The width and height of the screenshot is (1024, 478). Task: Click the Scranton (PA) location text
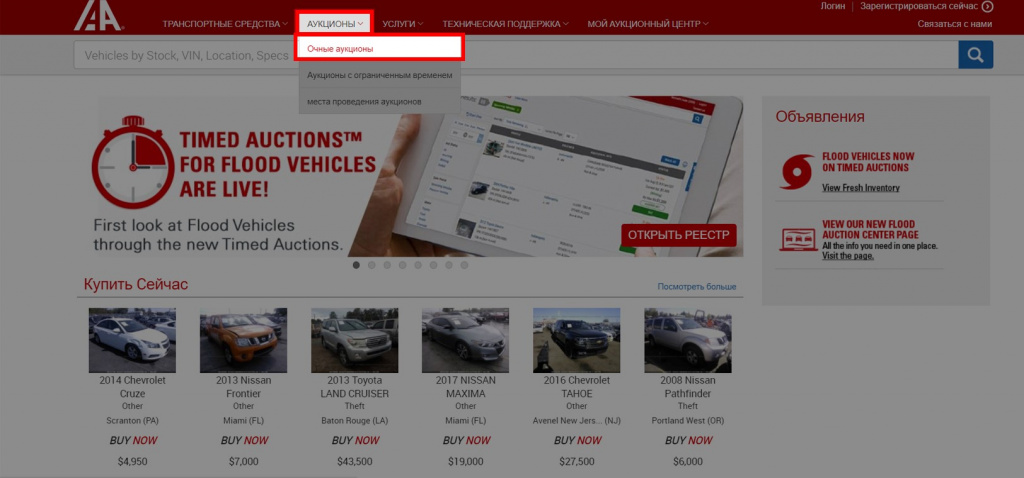pyautogui.click(x=133, y=421)
